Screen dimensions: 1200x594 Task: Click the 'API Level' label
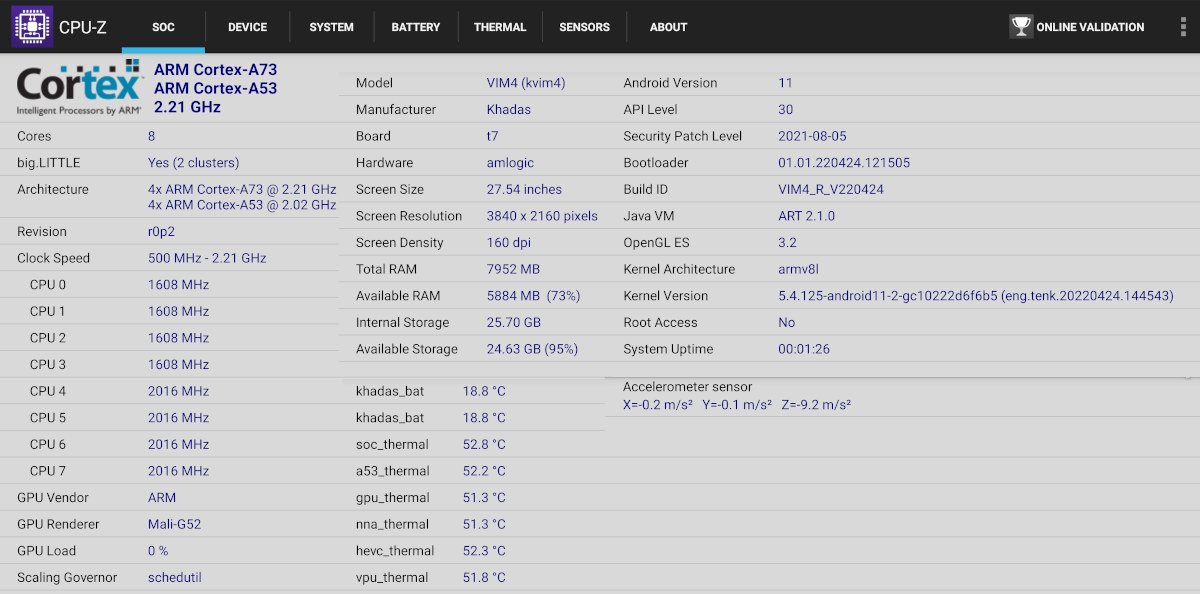(x=650, y=109)
